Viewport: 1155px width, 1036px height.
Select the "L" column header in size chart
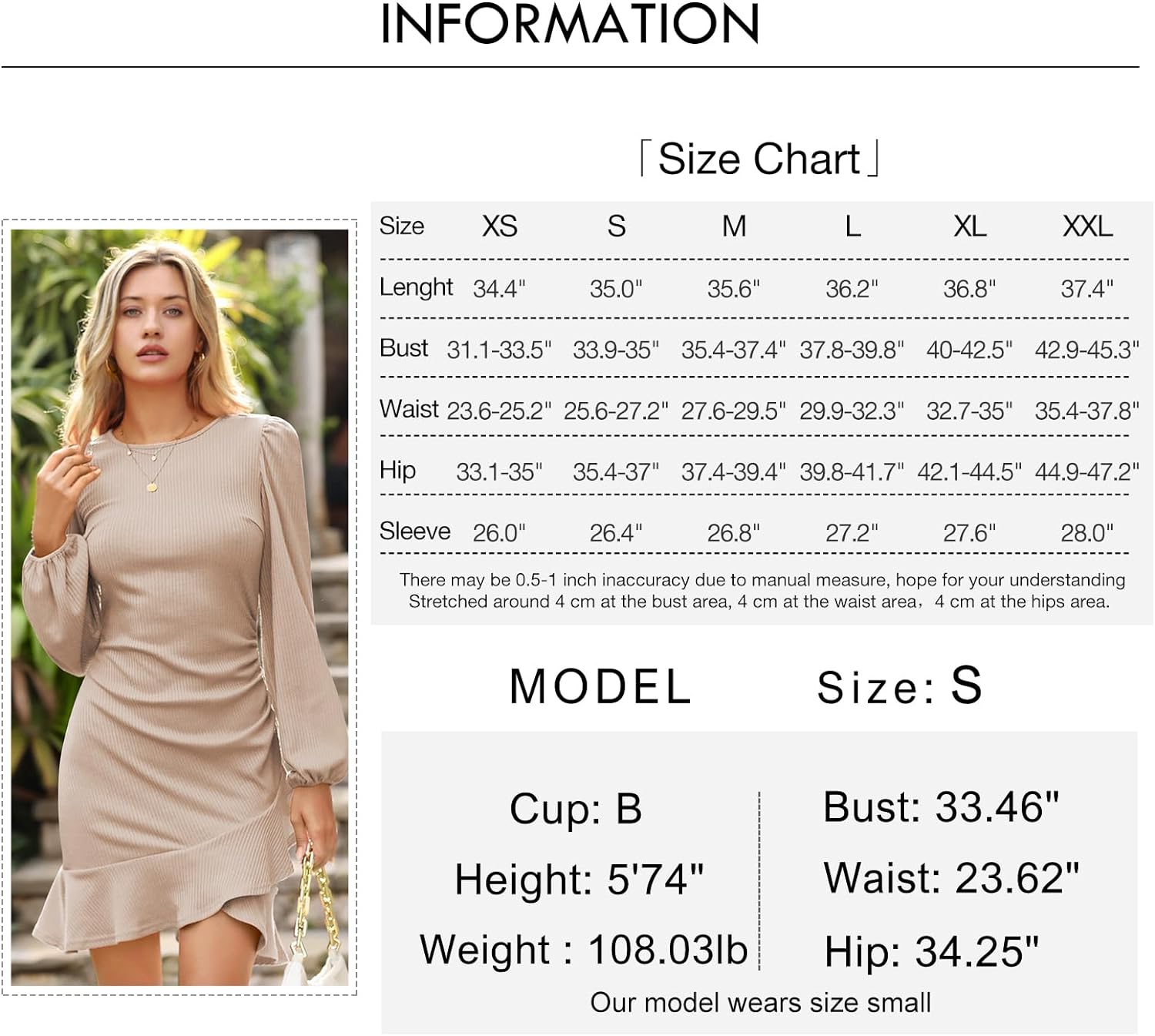[852, 226]
